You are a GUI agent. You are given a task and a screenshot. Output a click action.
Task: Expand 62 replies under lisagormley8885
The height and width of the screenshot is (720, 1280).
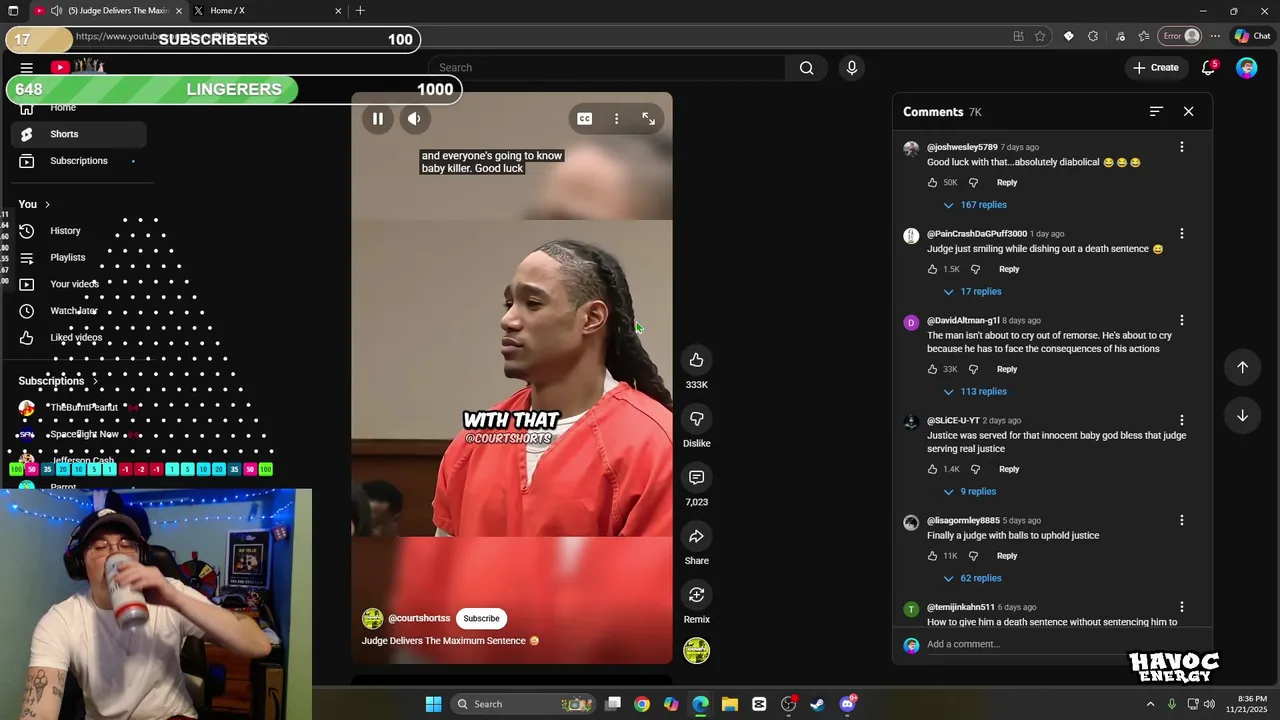(x=972, y=578)
